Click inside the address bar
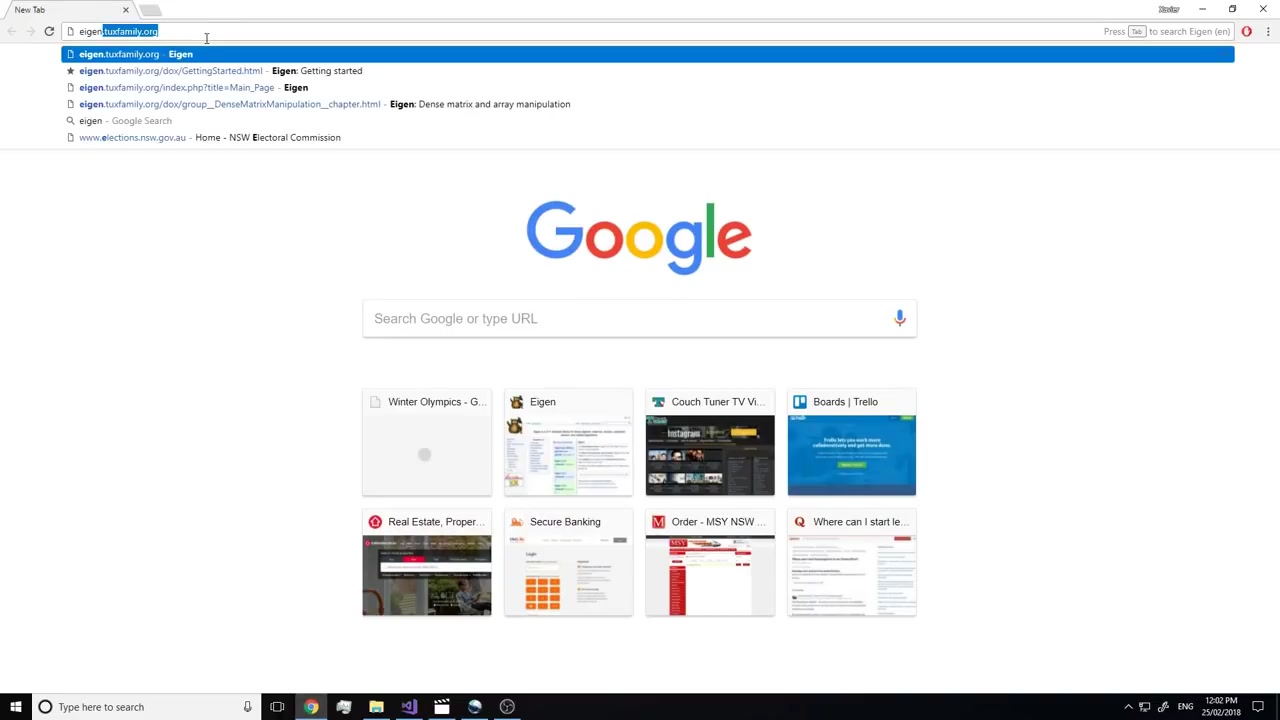Image resolution: width=1280 pixels, height=720 pixels. (x=580, y=31)
